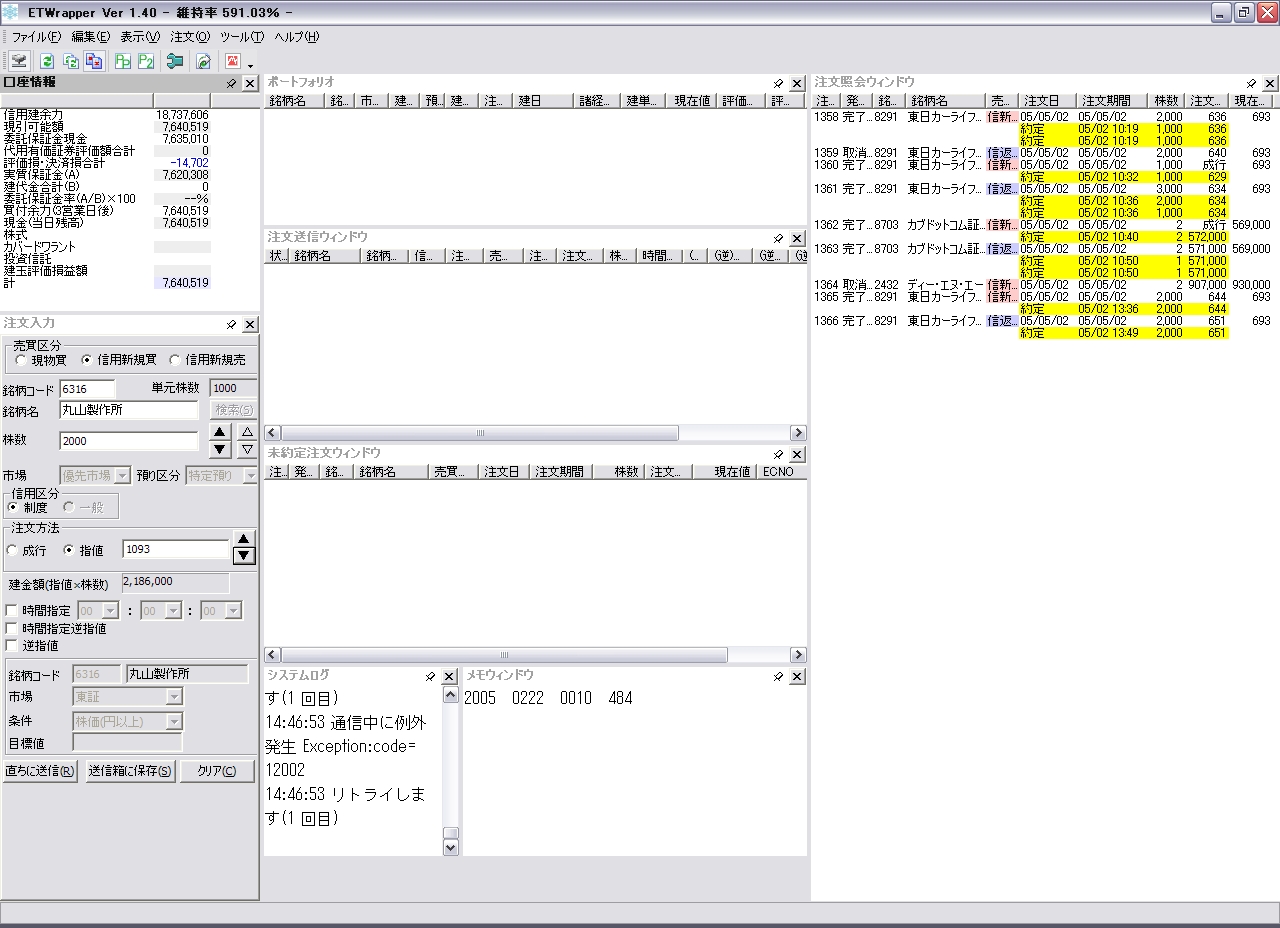The width and height of the screenshot is (1280, 928).
Task: Click the red chart toolbar icon
Action: point(232,61)
